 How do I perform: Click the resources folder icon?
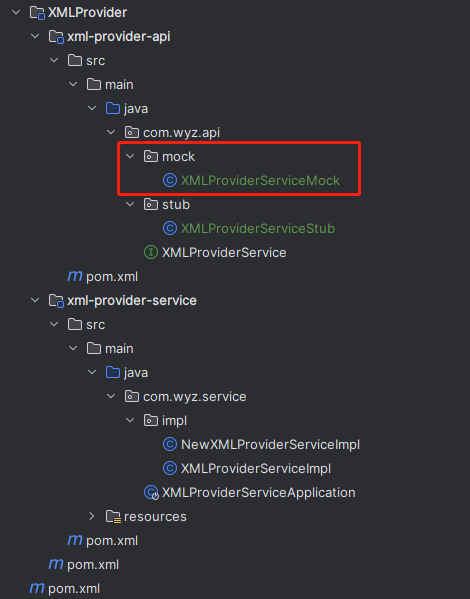click(113, 516)
